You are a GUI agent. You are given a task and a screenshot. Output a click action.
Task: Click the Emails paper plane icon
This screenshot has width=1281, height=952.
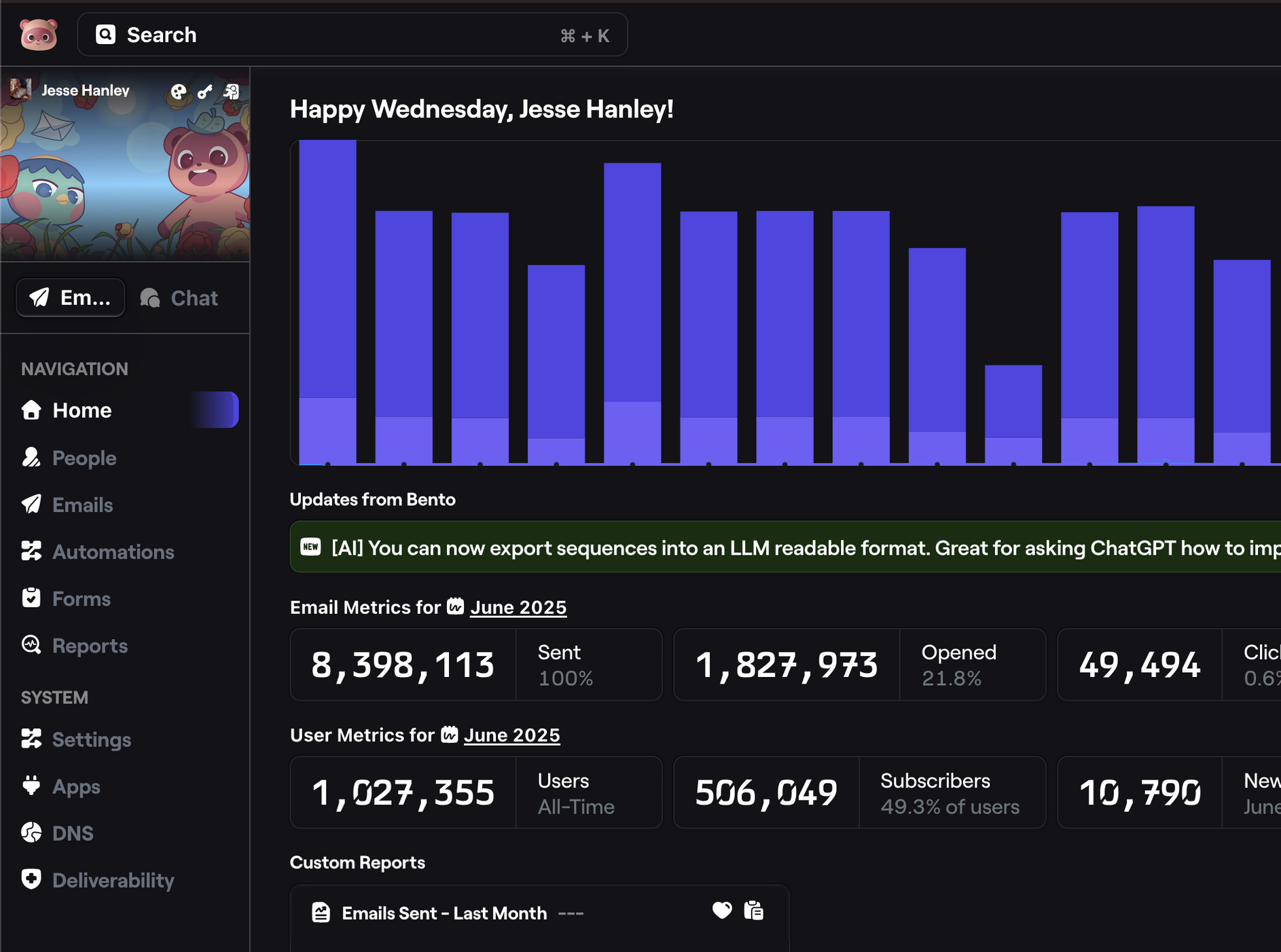(x=31, y=504)
